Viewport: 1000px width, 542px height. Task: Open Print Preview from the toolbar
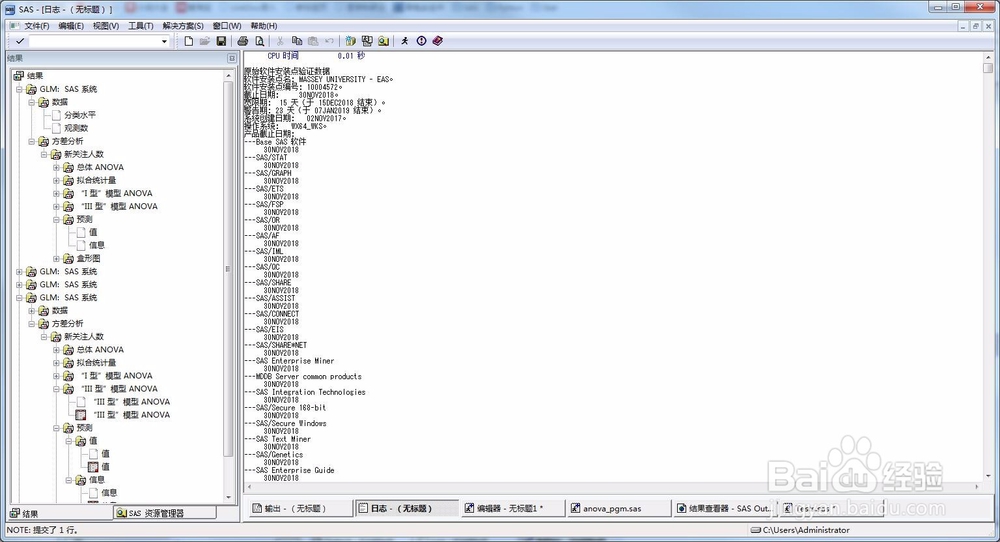tap(259, 41)
